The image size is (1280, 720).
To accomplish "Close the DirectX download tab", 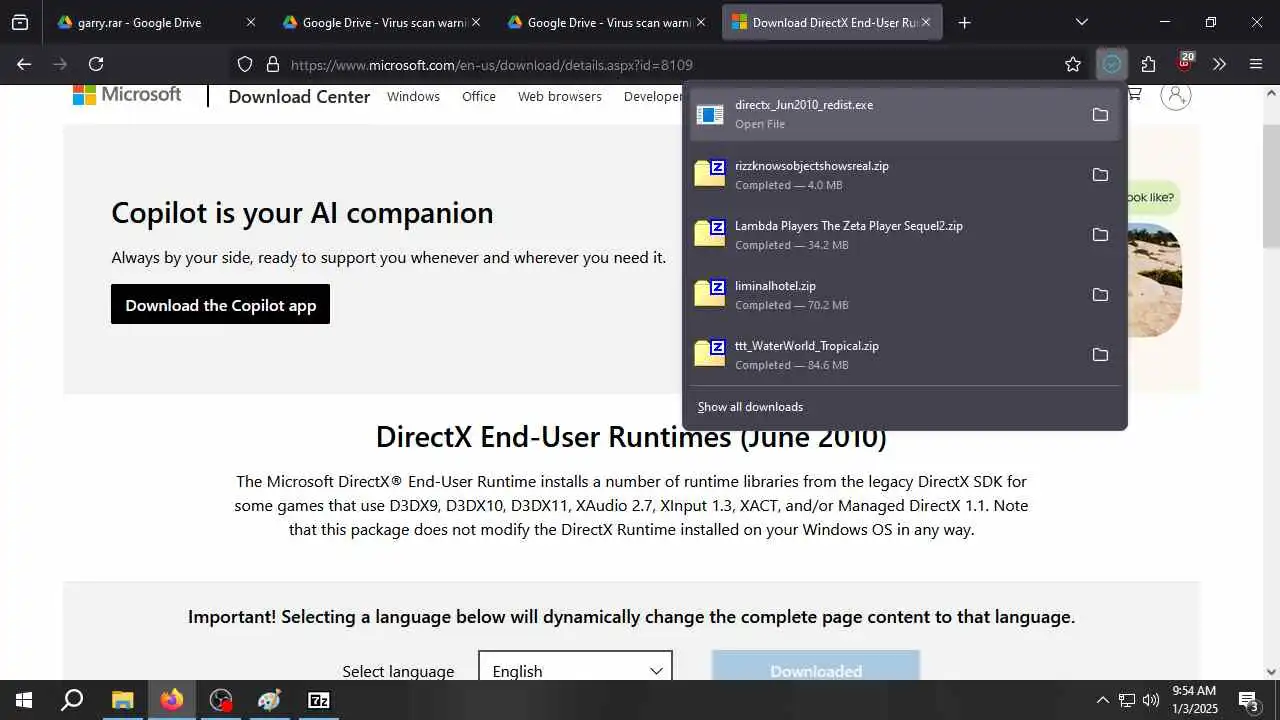I will point(926,22).
